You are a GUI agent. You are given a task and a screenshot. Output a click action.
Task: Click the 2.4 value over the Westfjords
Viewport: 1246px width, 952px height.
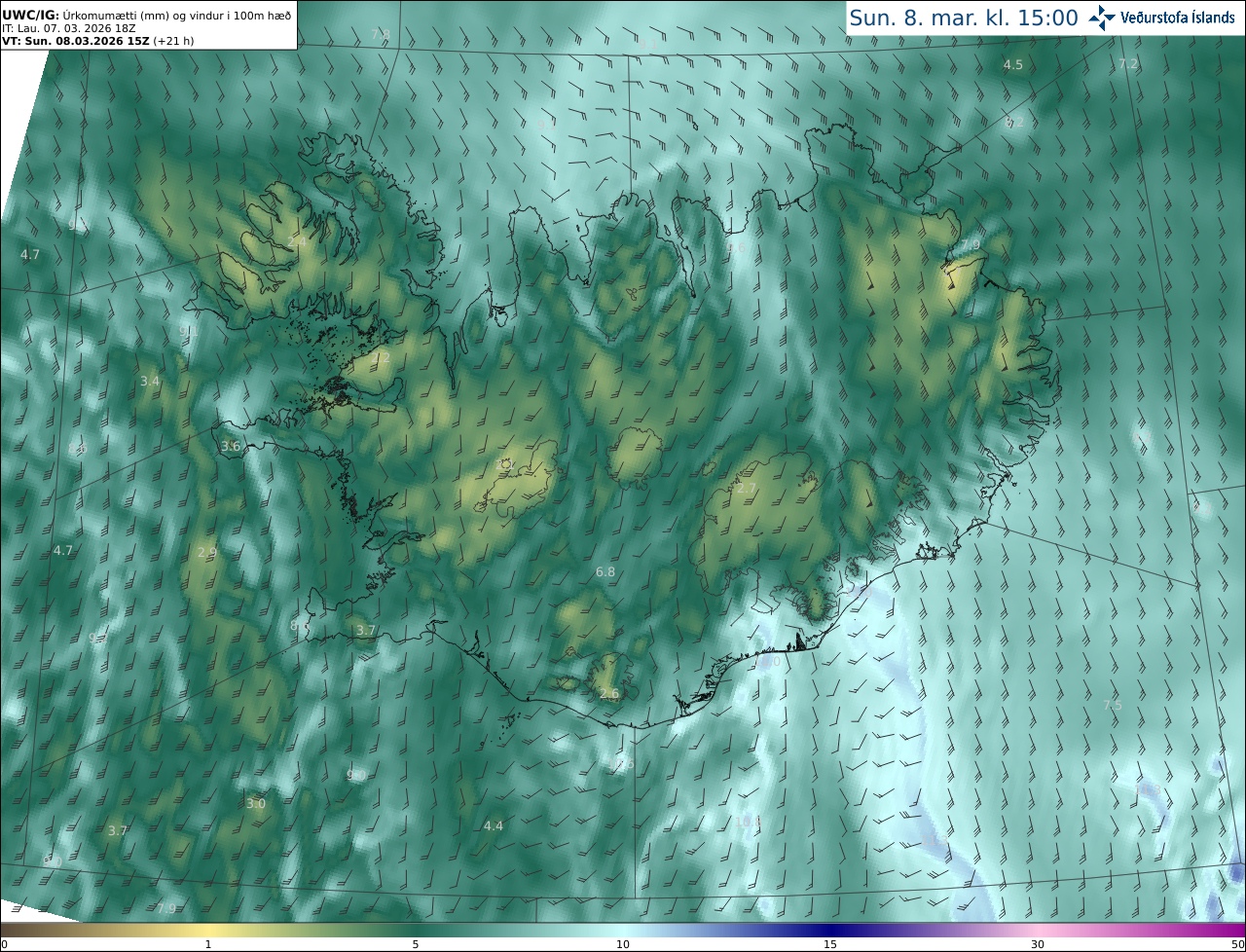(297, 241)
